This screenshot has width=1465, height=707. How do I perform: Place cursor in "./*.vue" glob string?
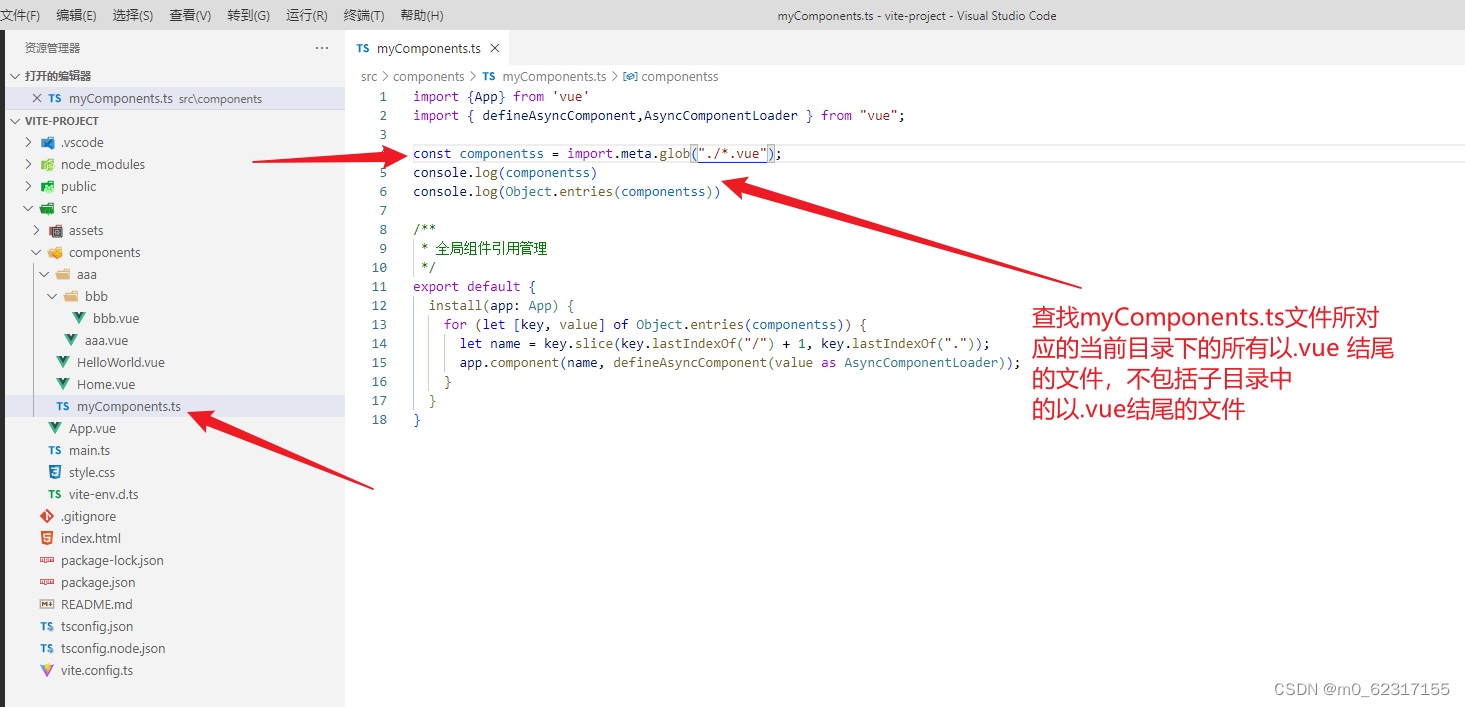[732, 154]
